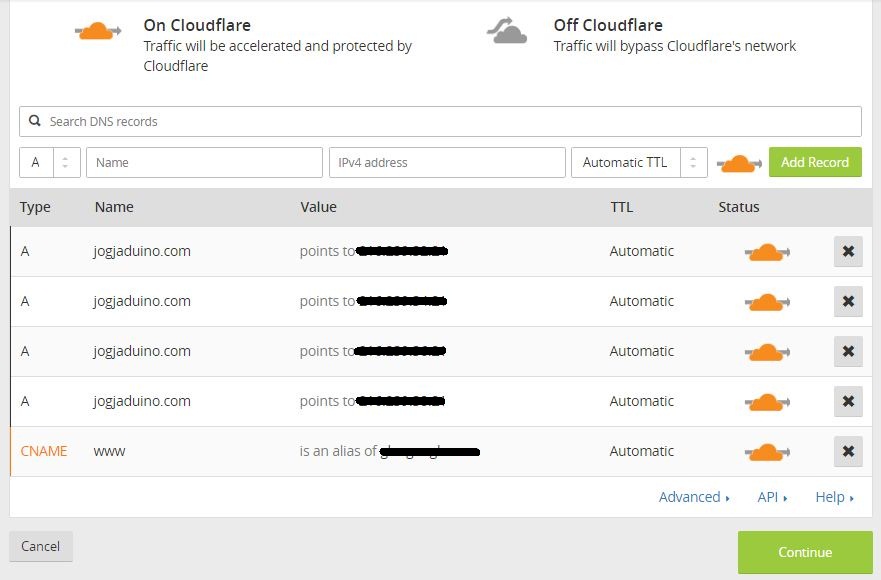The image size is (881, 580).
Task: Remove the third jogjaduino.com A record
Action: (x=848, y=352)
